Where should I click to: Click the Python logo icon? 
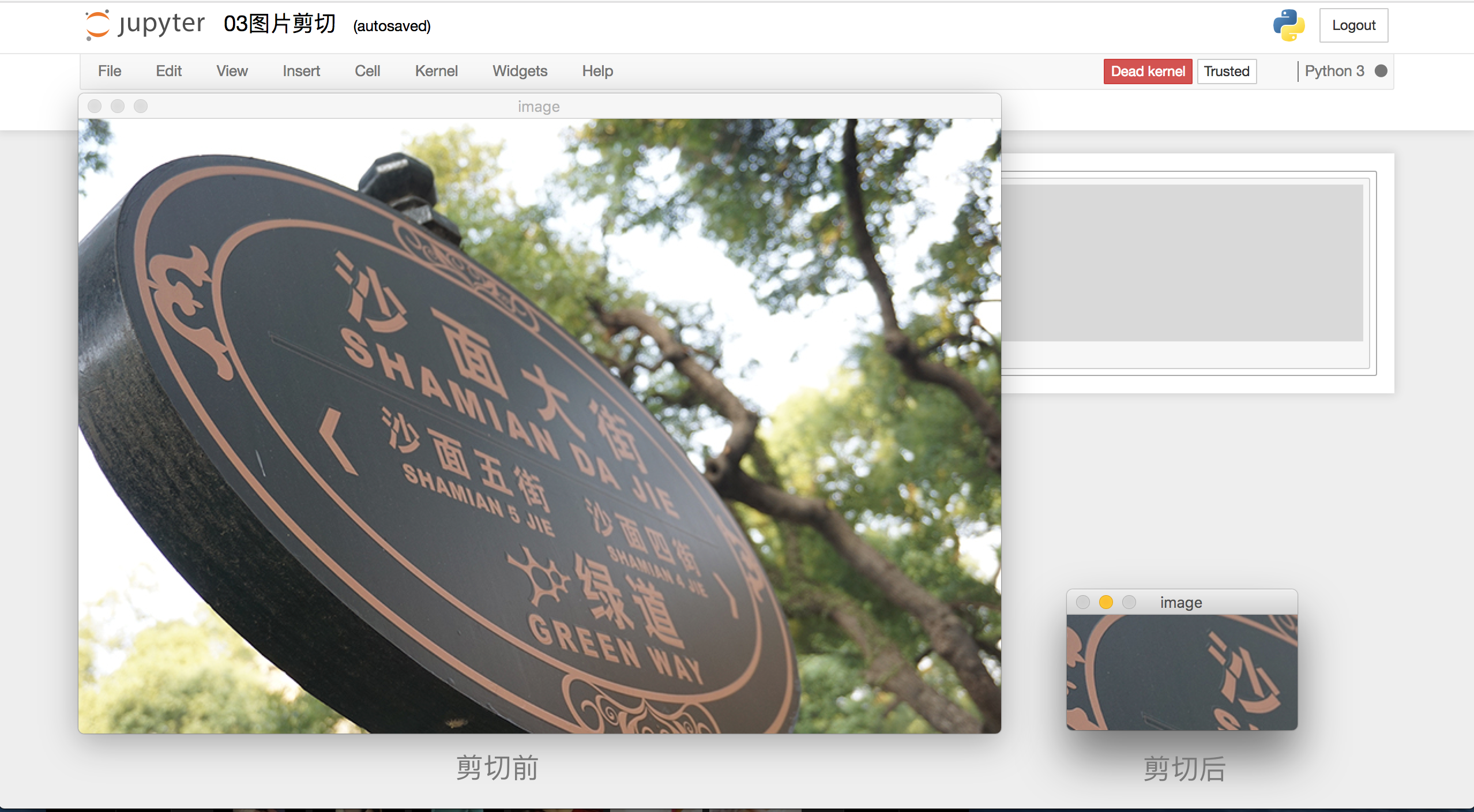1288,25
